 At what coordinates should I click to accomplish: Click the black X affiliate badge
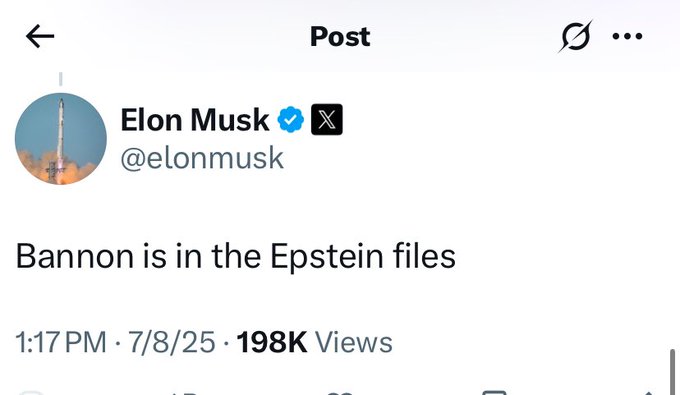tap(327, 120)
